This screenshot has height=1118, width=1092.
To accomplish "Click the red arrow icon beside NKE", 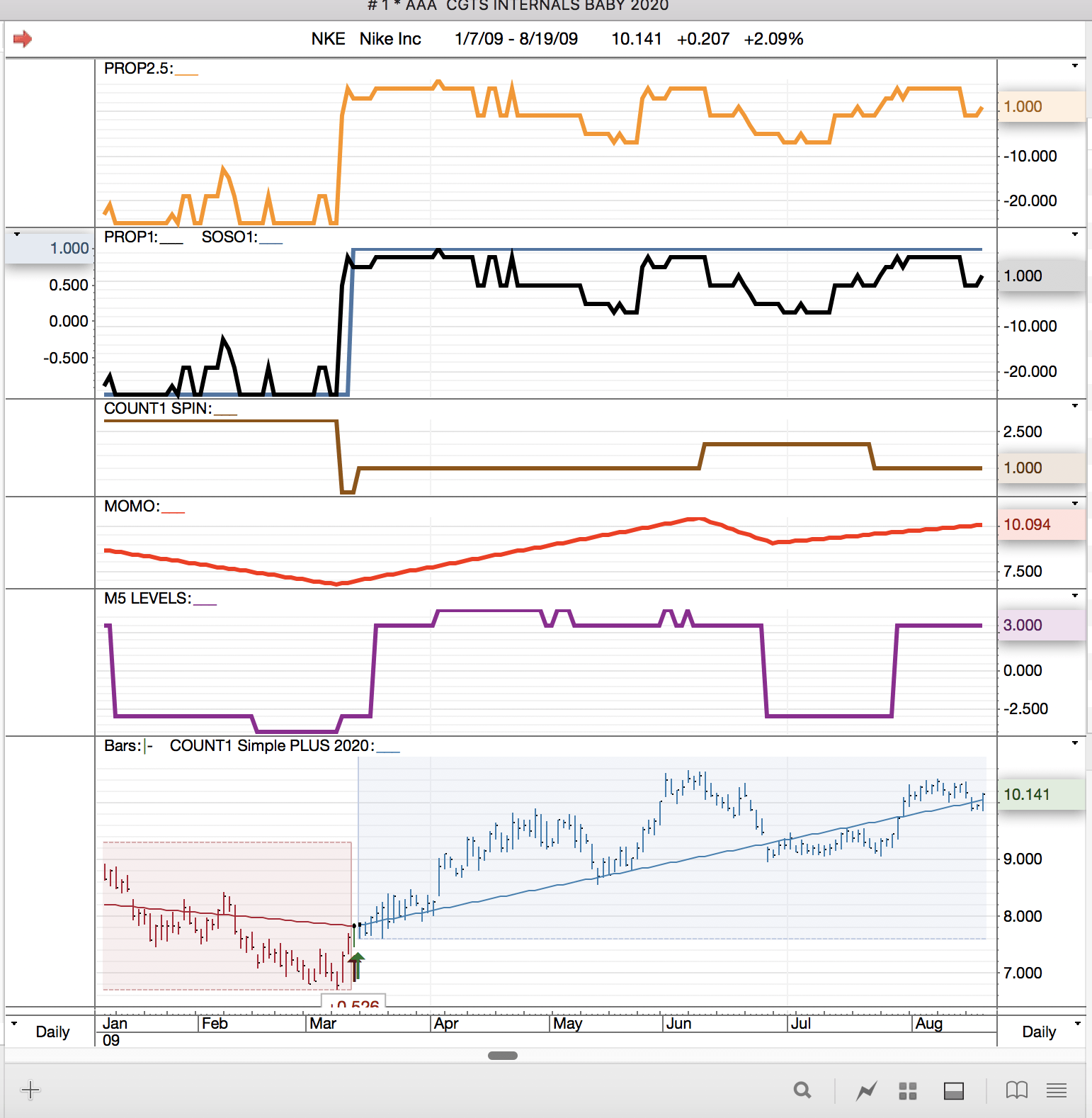I will point(23,39).
